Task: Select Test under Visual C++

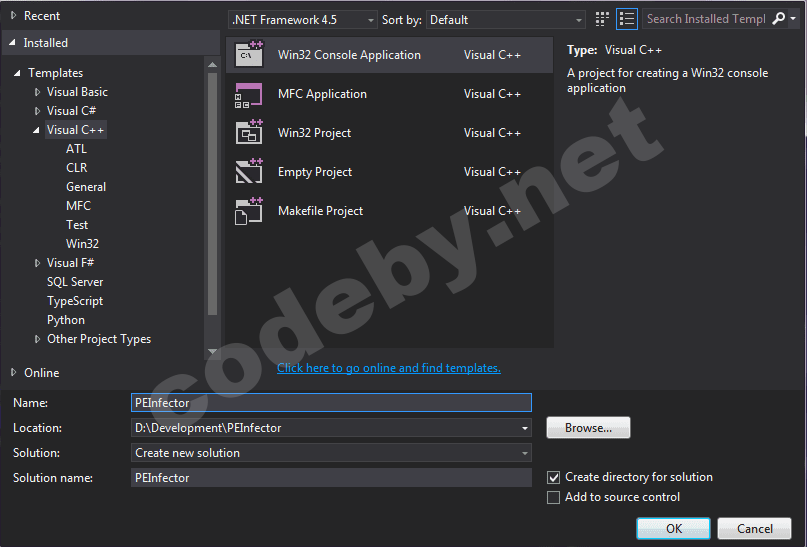Action: (x=77, y=225)
